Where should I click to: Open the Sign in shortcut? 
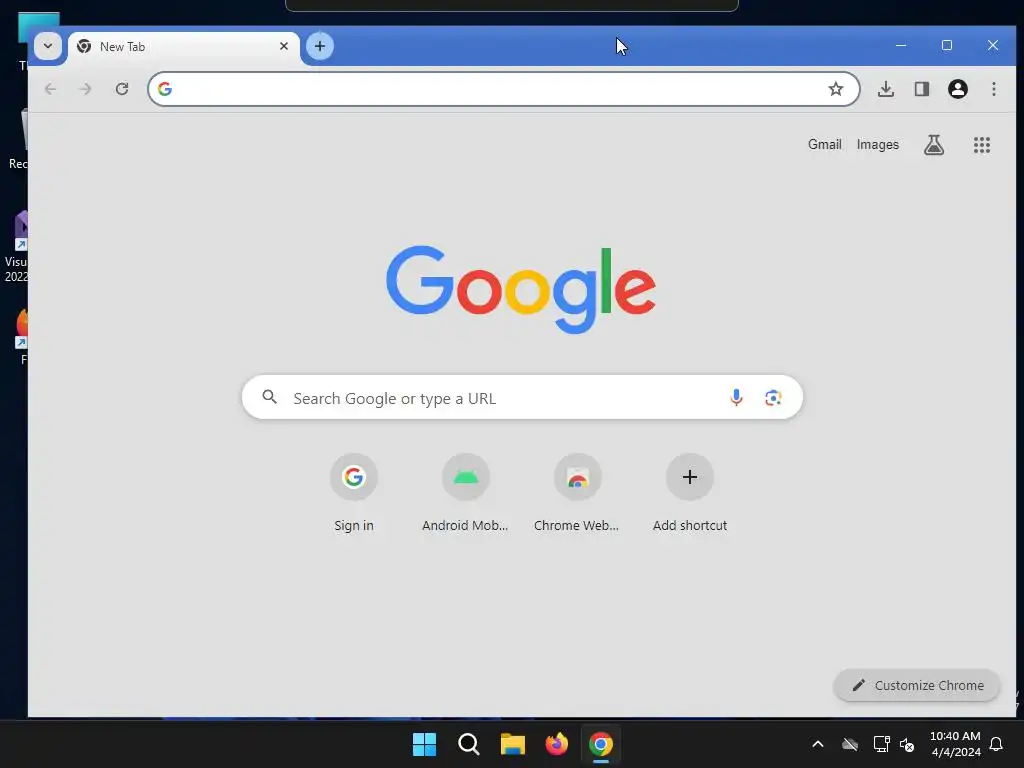point(353,493)
